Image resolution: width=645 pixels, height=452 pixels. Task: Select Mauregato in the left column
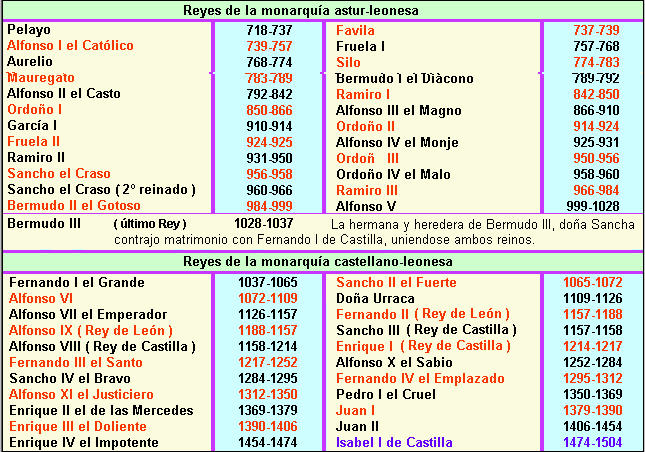click(x=44, y=78)
